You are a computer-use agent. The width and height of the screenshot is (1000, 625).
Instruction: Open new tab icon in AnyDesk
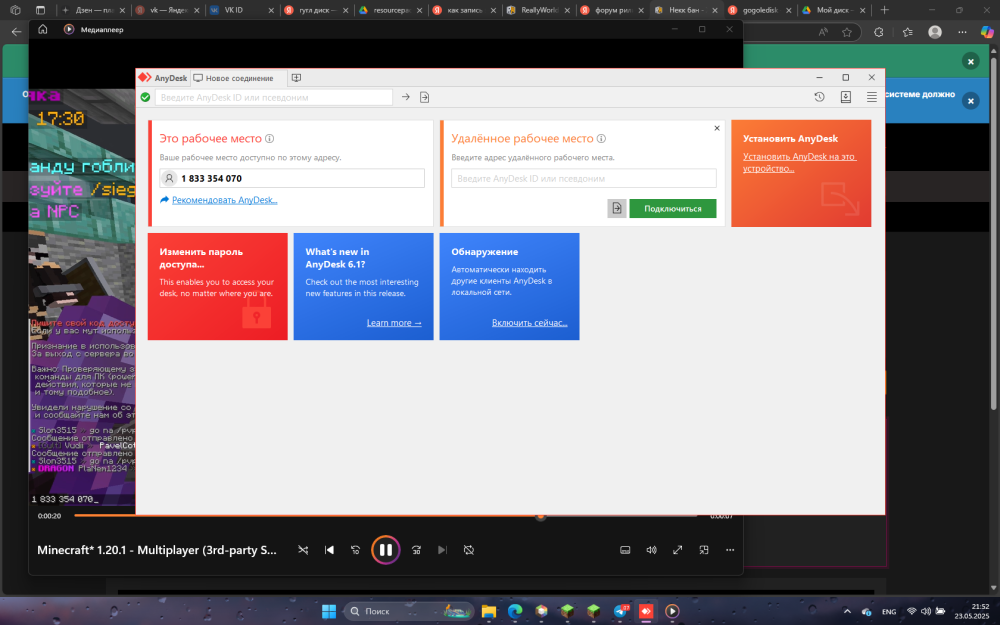[x=296, y=78]
